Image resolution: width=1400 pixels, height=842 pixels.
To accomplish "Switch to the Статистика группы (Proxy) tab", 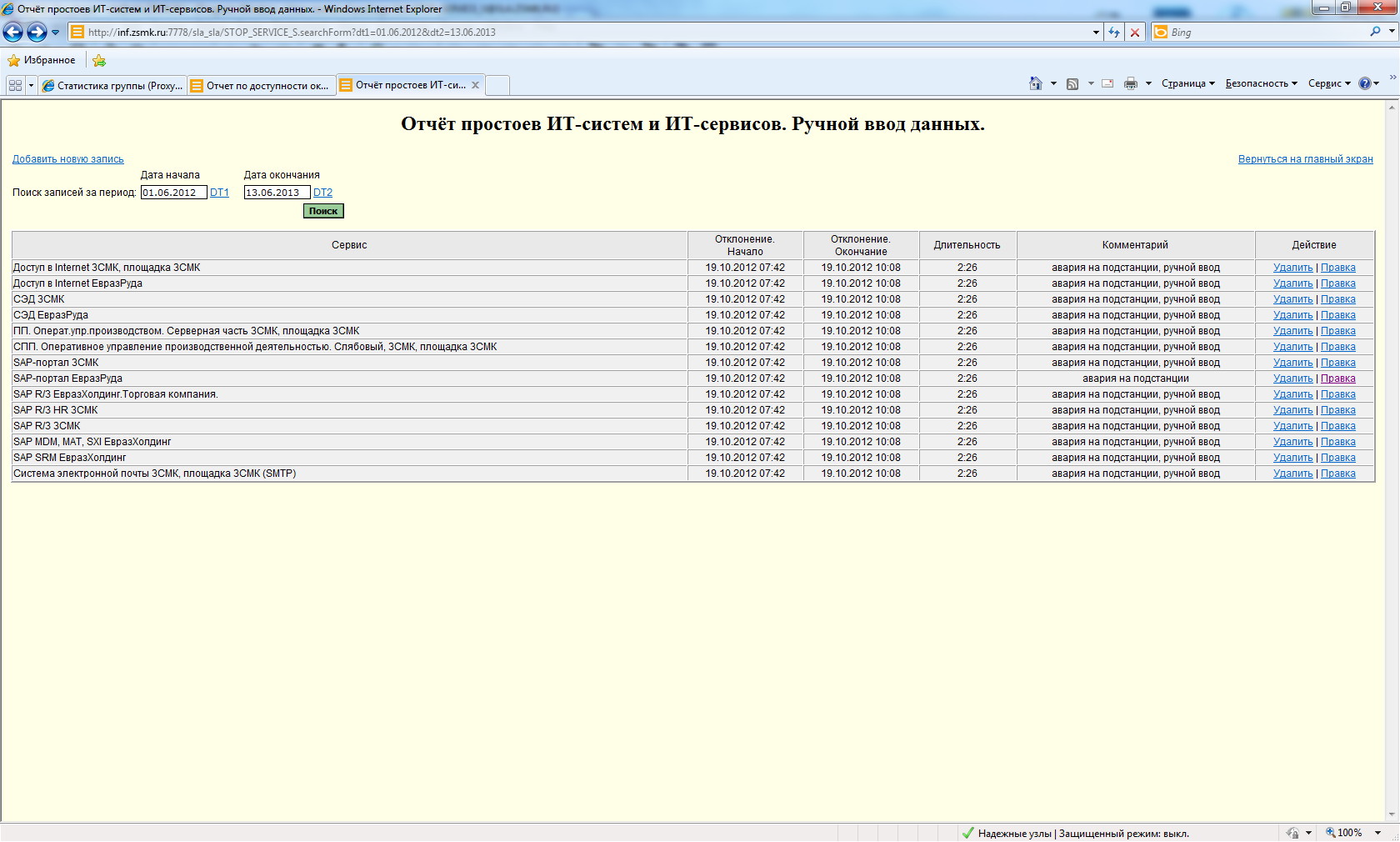I will (x=112, y=85).
